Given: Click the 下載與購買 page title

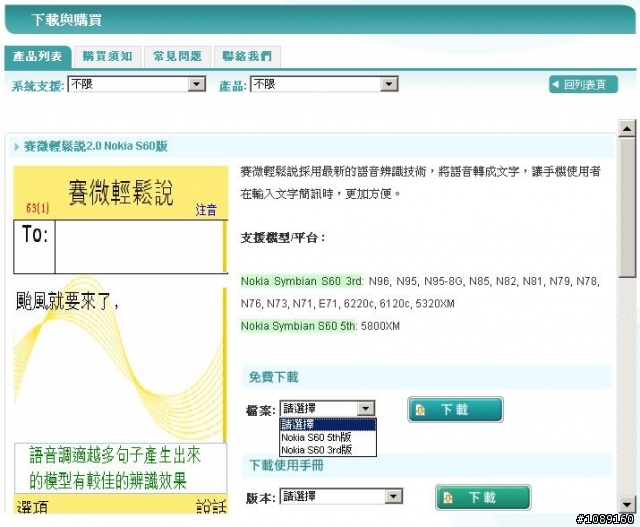Looking at the screenshot, I should click(66, 20).
